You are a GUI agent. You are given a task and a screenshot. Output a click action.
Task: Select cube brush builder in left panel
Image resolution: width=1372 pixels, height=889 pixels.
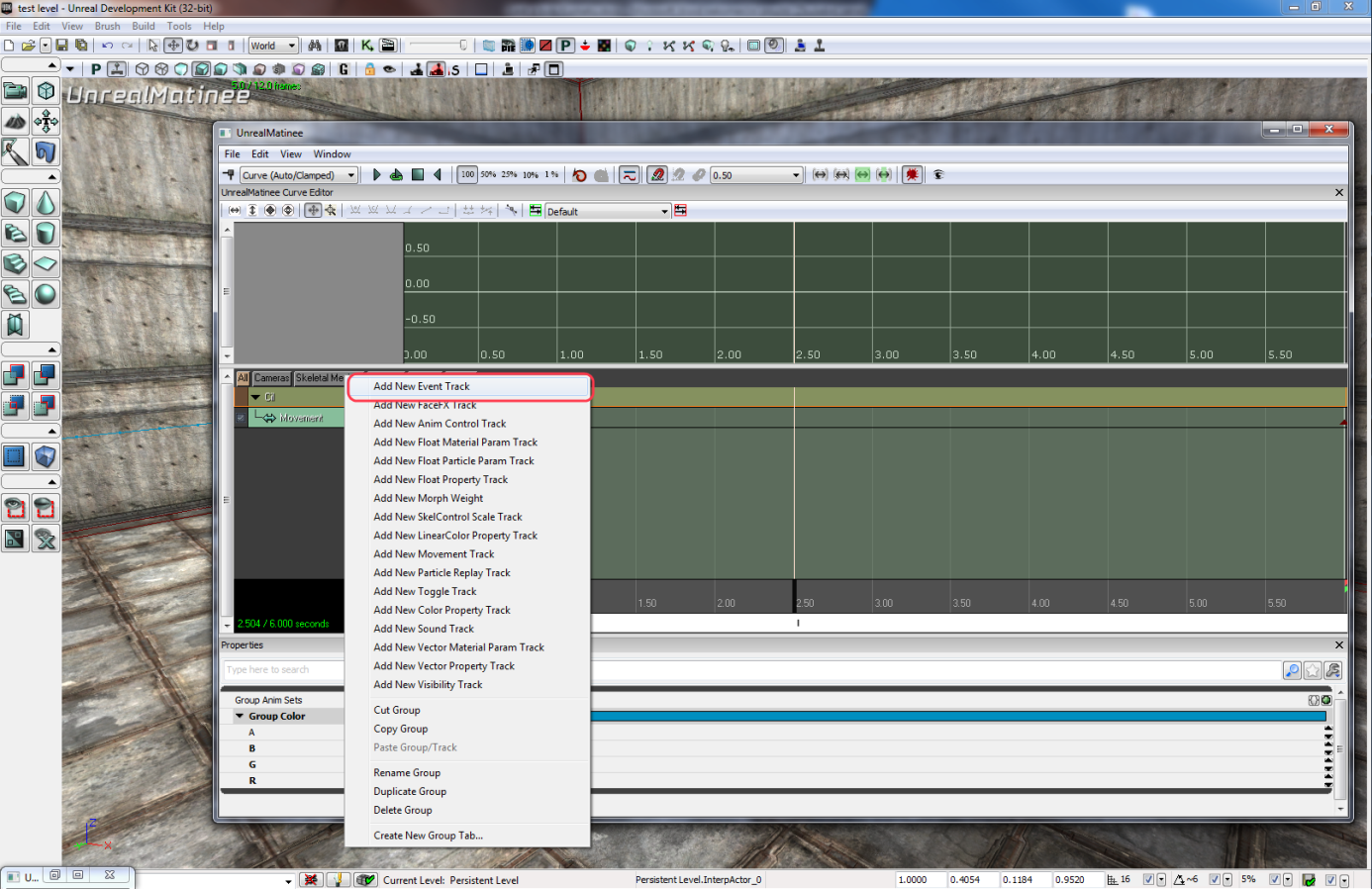click(x=16, y=203)
